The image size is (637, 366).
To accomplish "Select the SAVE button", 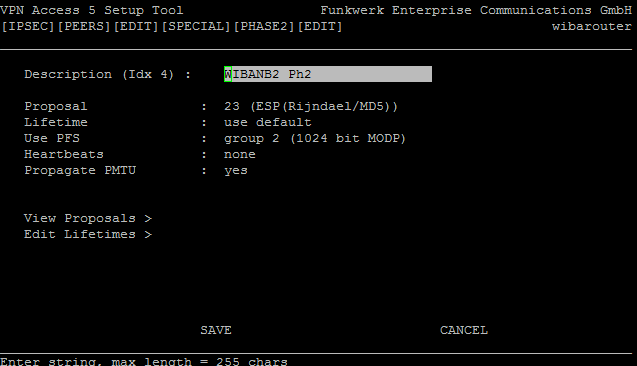I will tap(216, 330).
